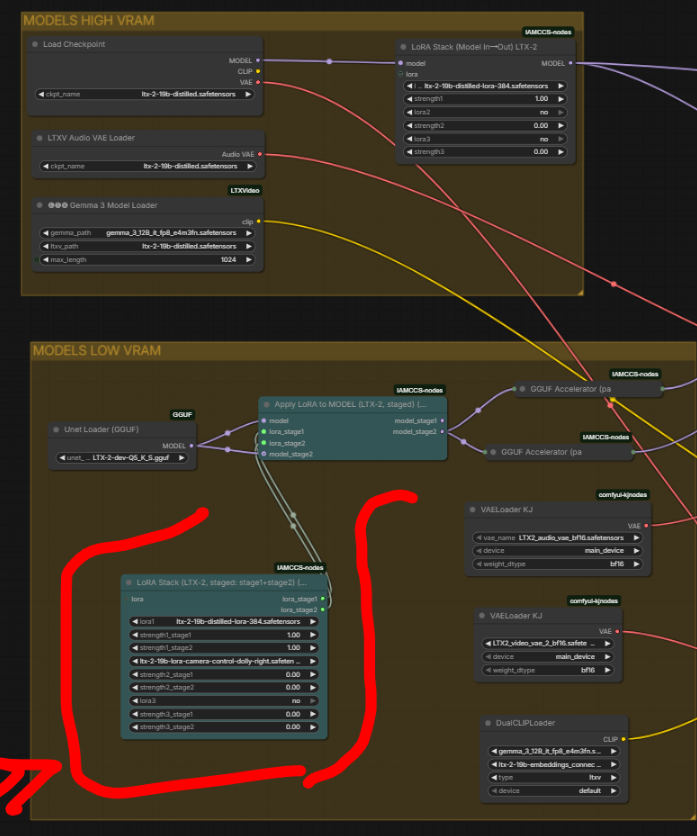
Task: Click the MODEL output port on Unet Loader
Action: pyautogui.click(x=193, y=446)
